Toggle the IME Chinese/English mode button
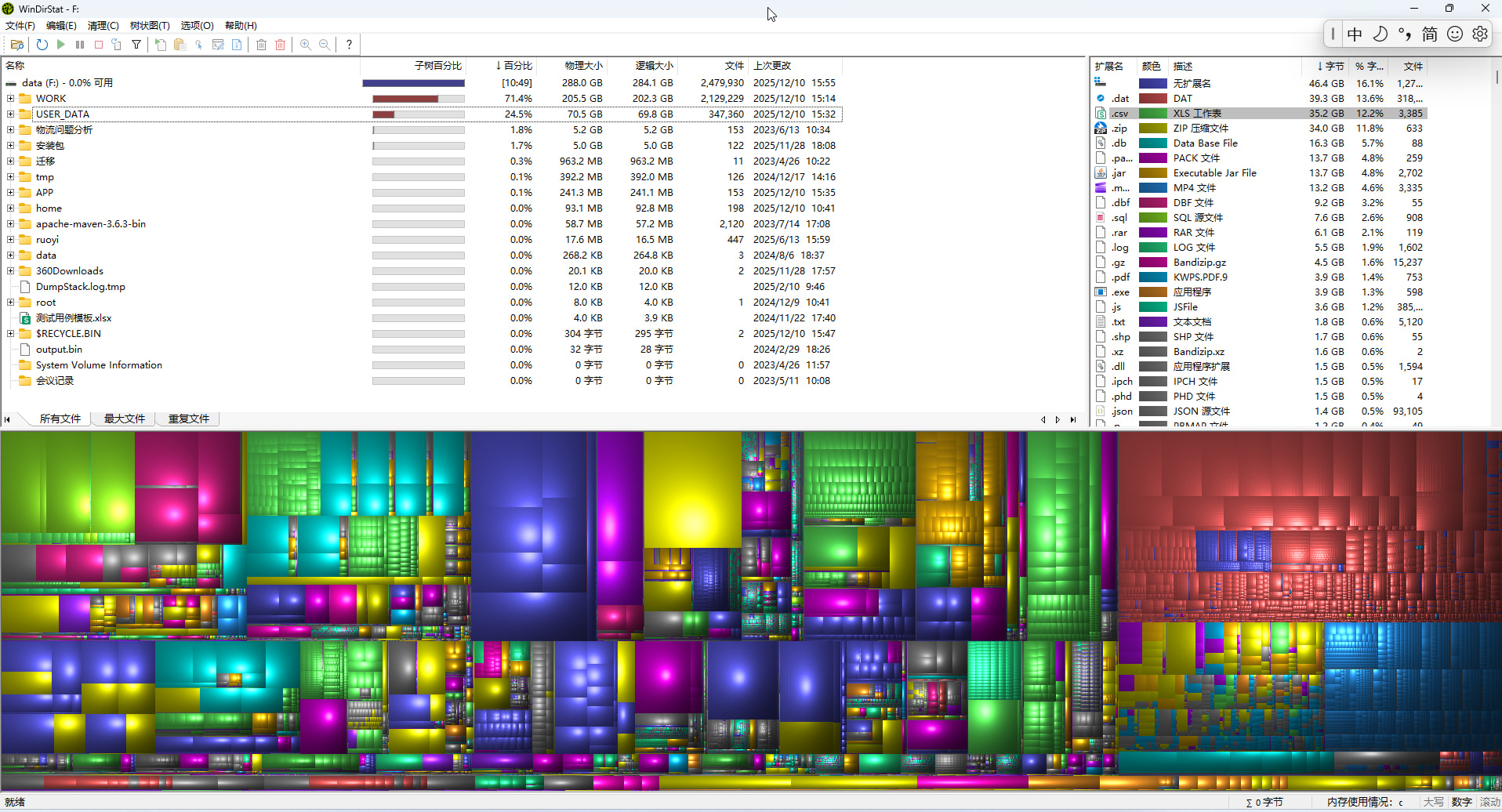The image size is (1502, 812). (x=1355, y=34)
